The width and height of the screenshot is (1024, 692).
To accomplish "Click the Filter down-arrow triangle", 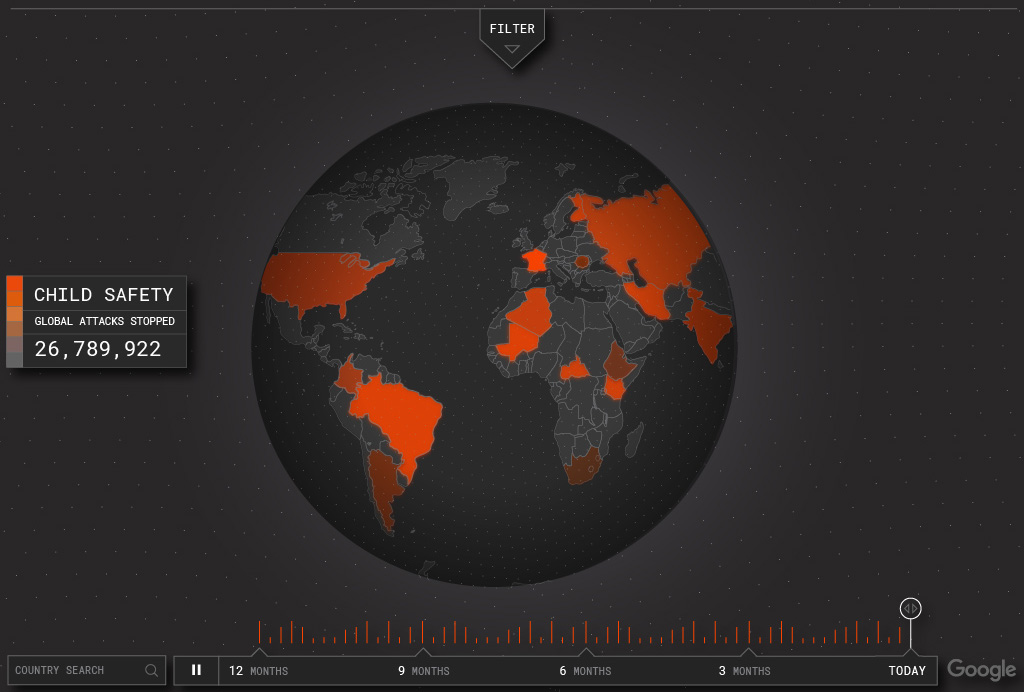I will pyautogui.click(x=512, y=49).
